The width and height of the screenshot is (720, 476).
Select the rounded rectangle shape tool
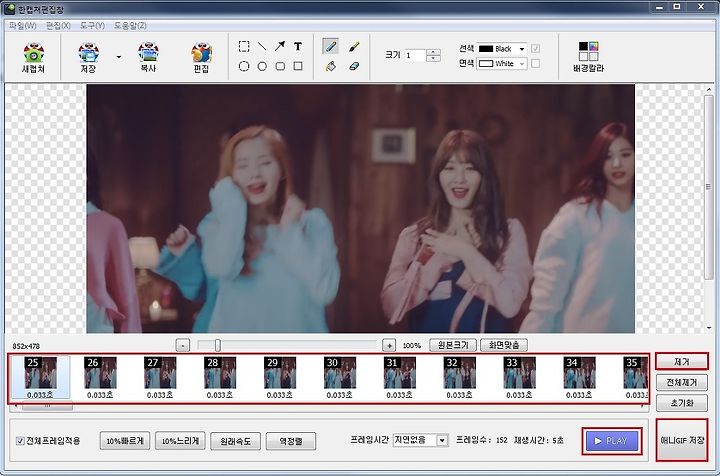(280, 67)
